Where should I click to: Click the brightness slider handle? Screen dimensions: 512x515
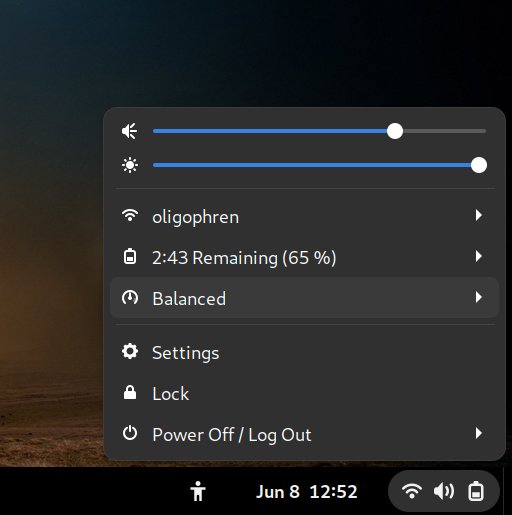(479, 165)
